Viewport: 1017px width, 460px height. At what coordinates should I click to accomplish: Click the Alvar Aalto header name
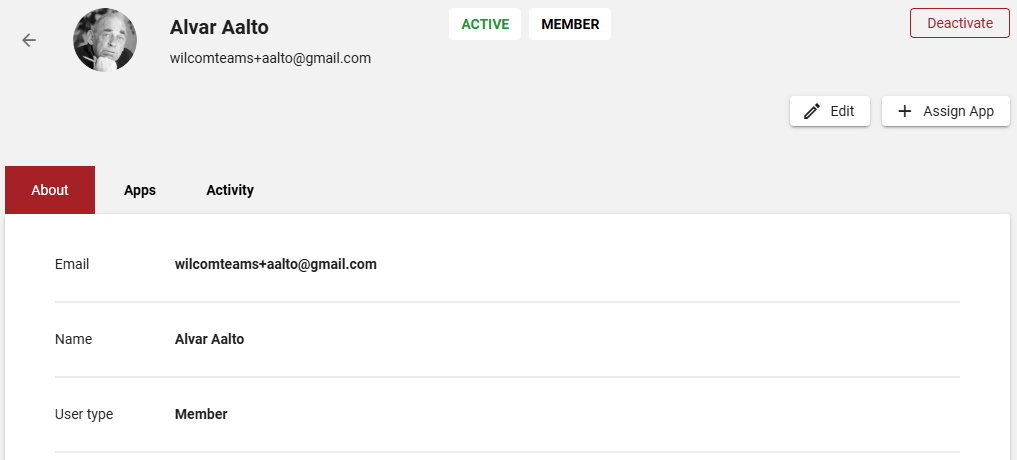tap(219, 27)
